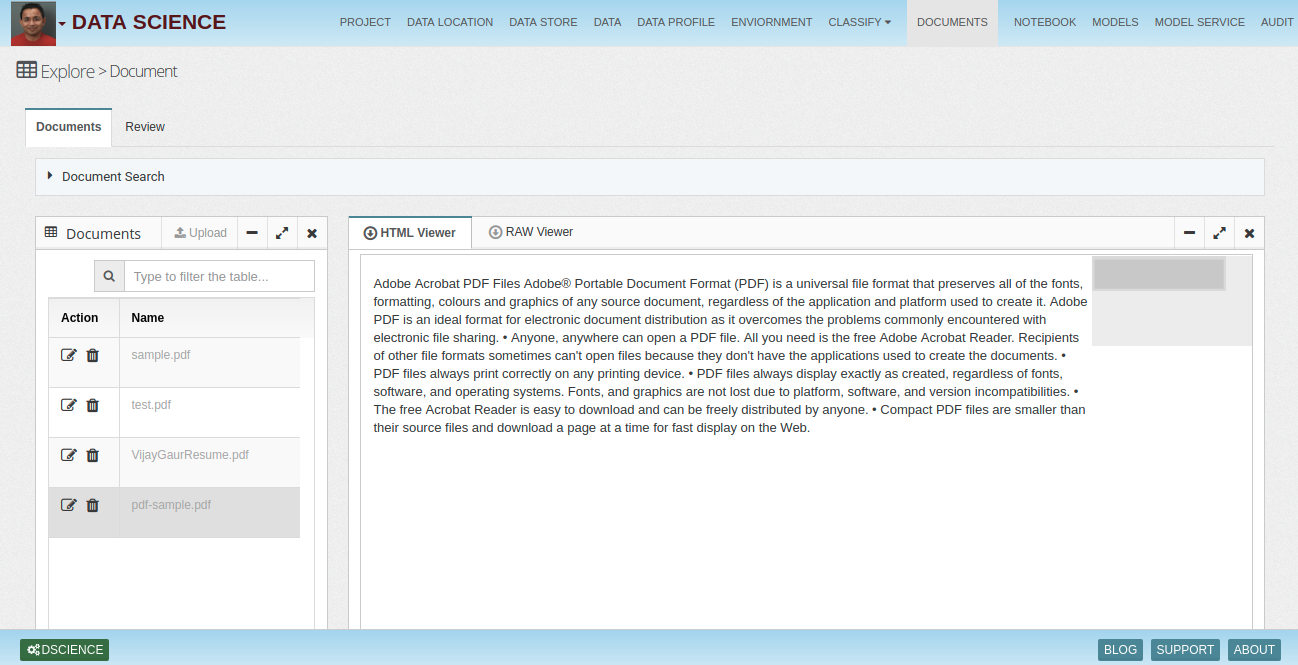Open the Support link in footer

tap(1185, 650)
